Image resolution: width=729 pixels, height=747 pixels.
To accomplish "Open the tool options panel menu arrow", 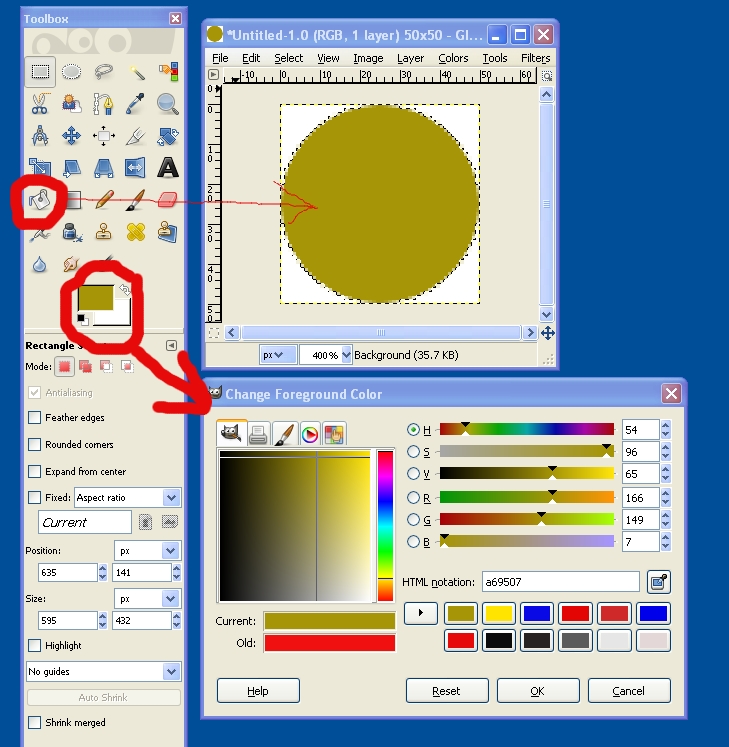I will 172,345.
